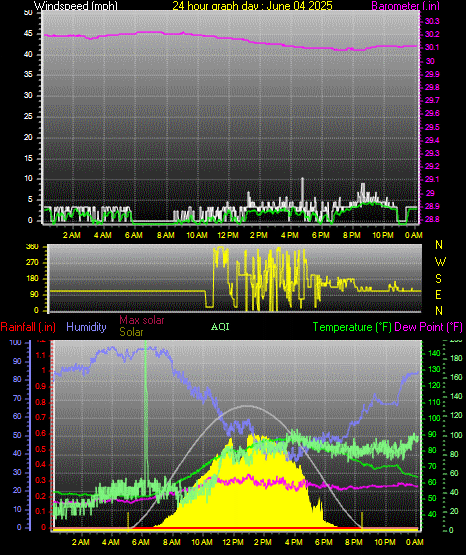This screenshot has height=555, width=466.
Task: Click '360' on the wind direction scale
Action: pos(32,247)
